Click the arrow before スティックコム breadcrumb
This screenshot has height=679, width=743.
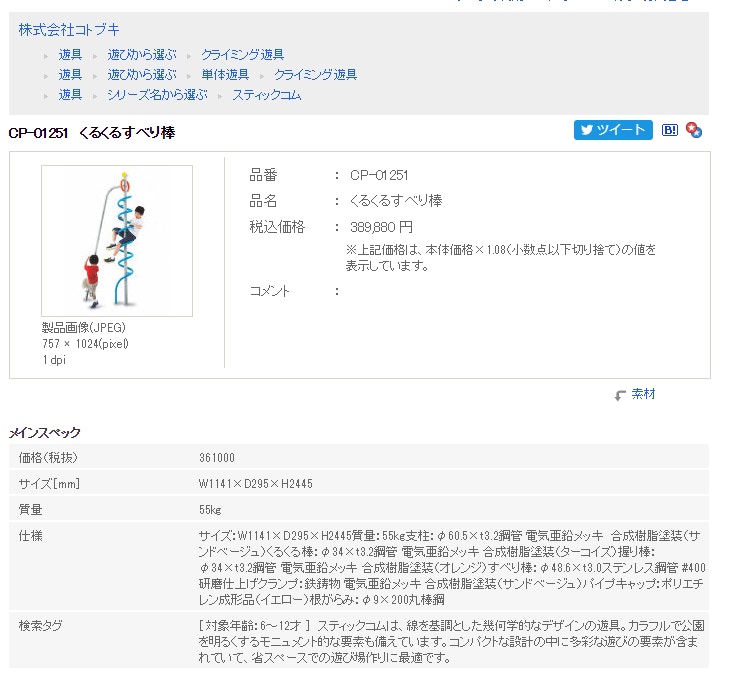coord(221,96)
